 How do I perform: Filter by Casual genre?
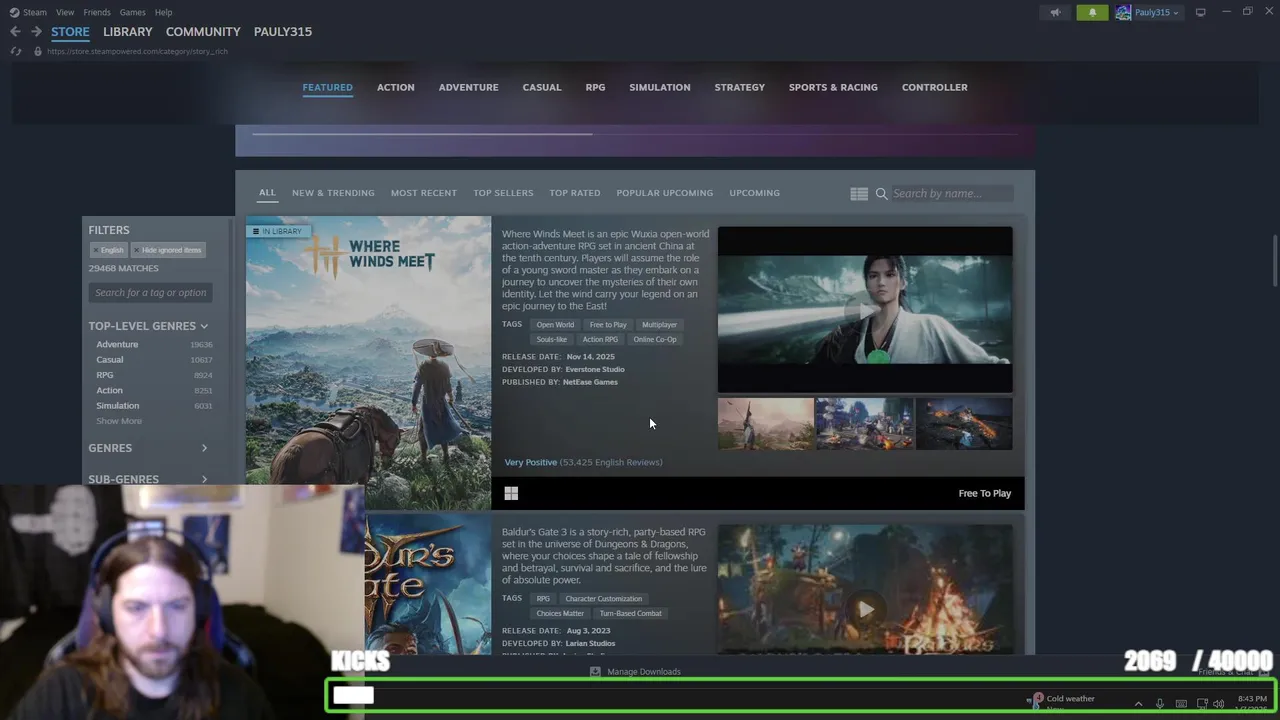pos(154,360)
